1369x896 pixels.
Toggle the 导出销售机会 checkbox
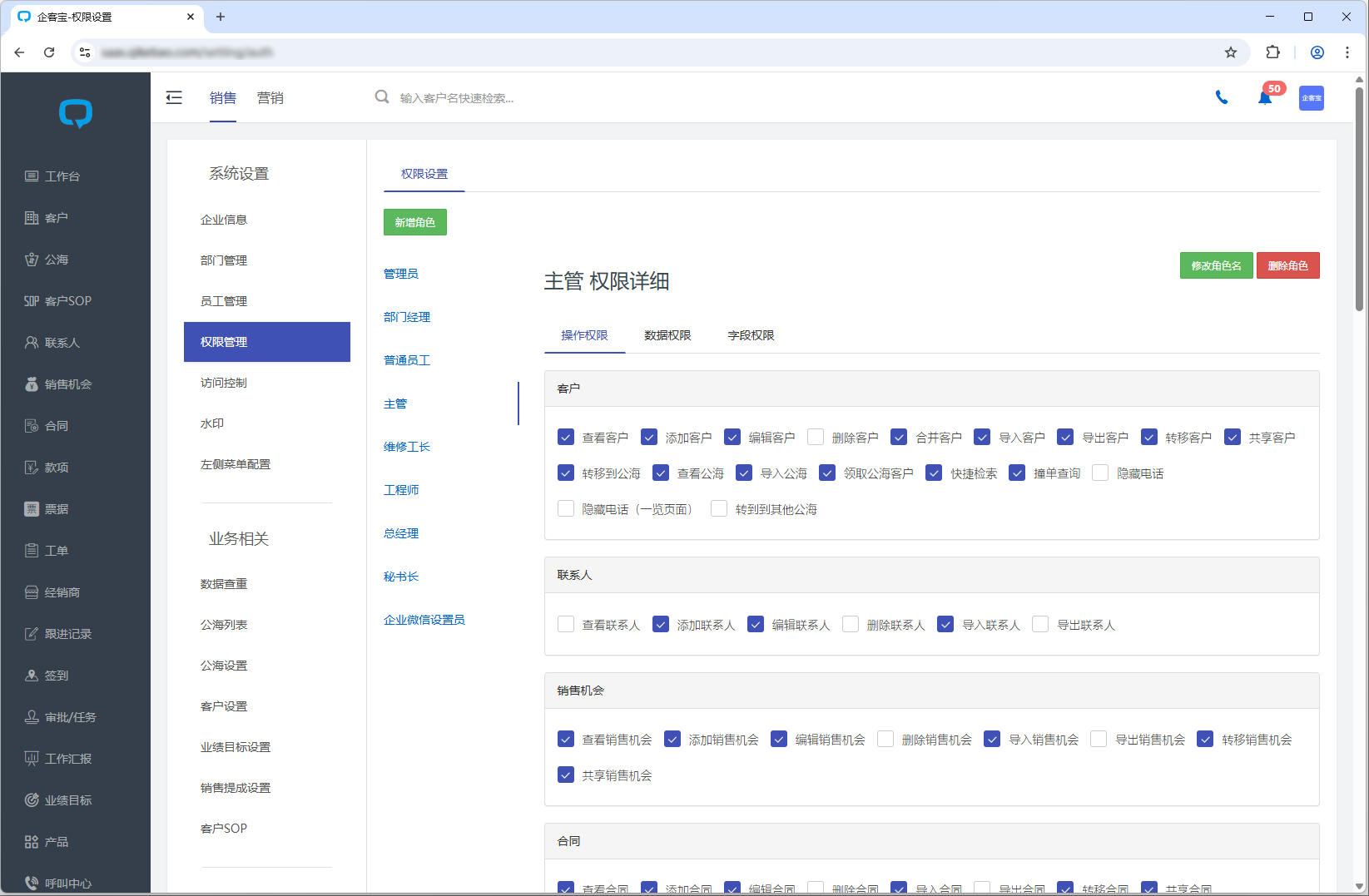tap(1099, 740)
